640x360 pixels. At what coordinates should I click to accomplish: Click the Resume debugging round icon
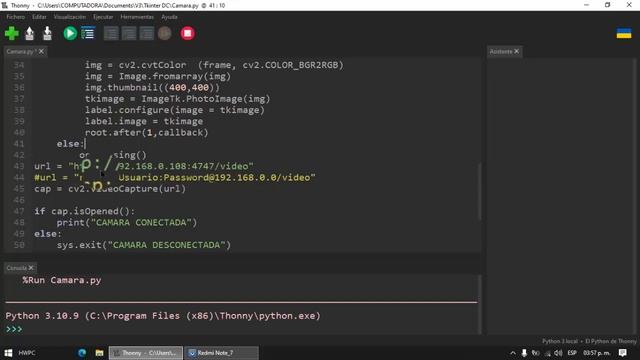(164, 33)
